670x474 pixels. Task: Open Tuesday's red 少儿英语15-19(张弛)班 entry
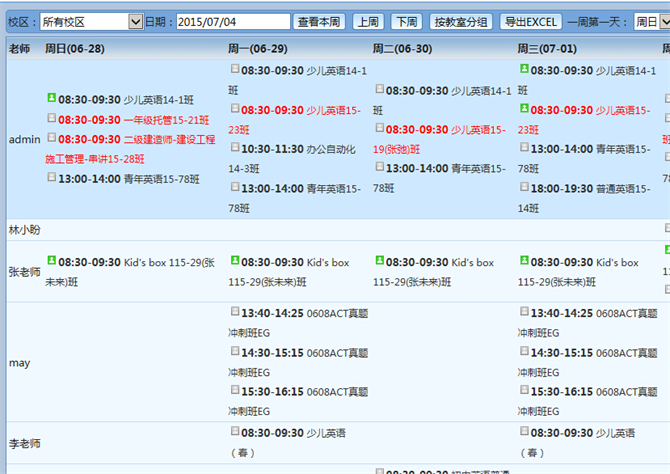445,139
